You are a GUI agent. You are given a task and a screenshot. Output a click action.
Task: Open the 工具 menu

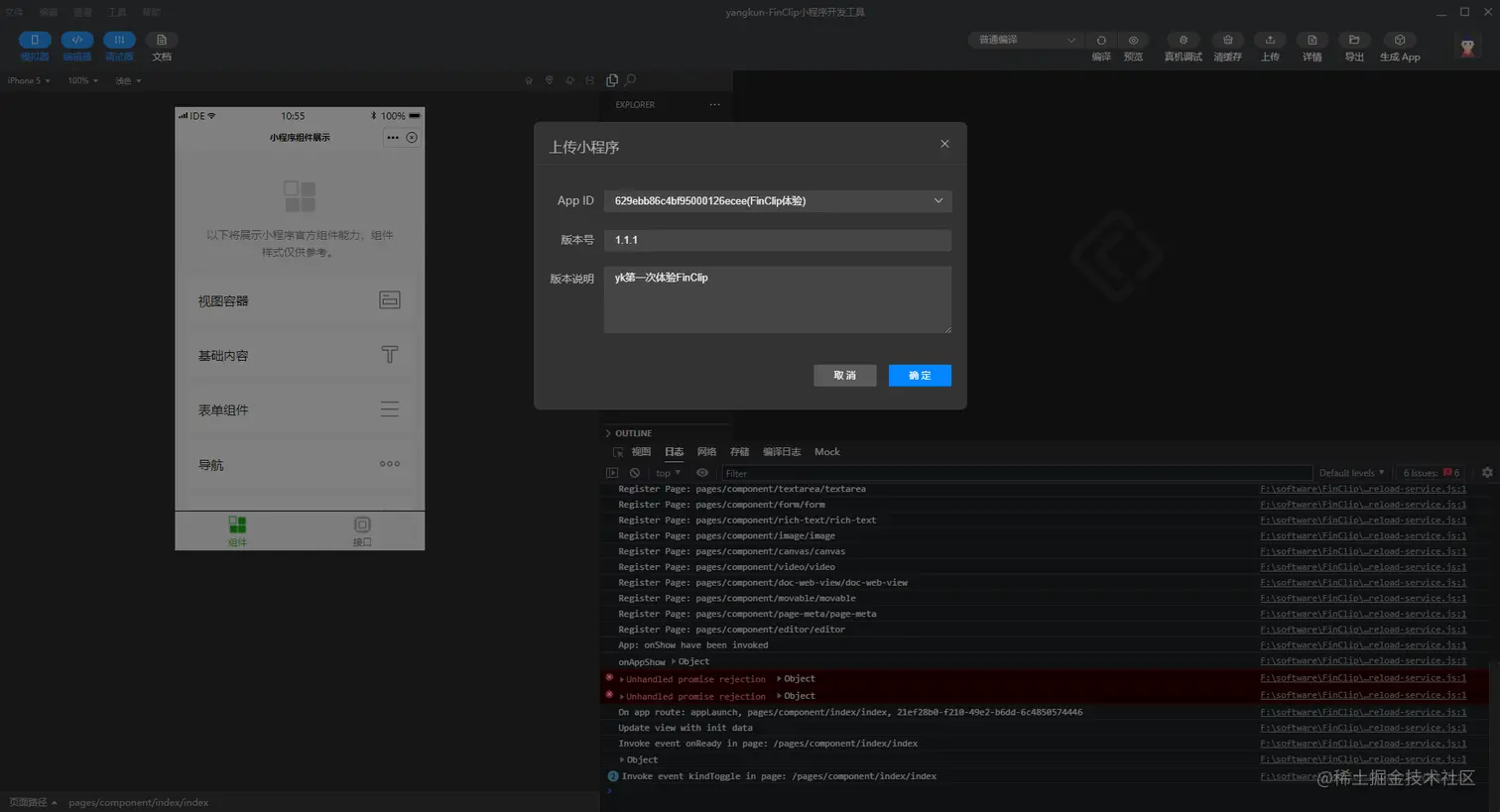[x=117, y=12]
